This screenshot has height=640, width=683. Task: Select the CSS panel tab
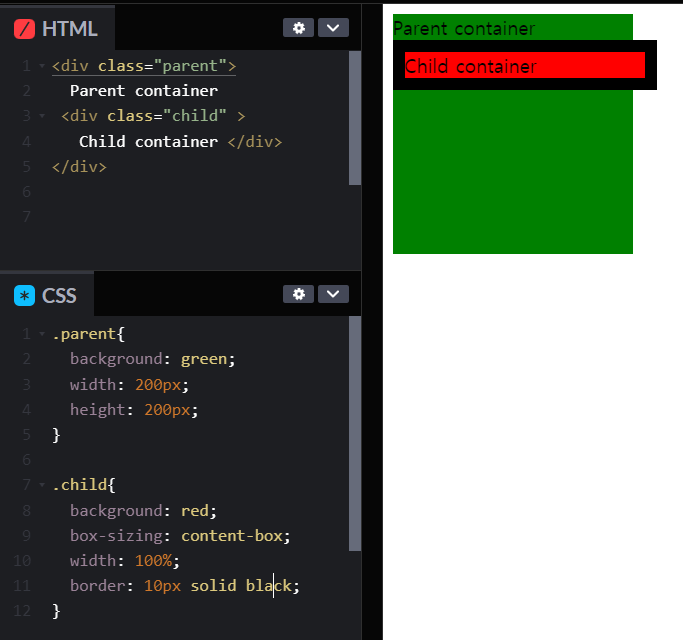tap(47, 295)
